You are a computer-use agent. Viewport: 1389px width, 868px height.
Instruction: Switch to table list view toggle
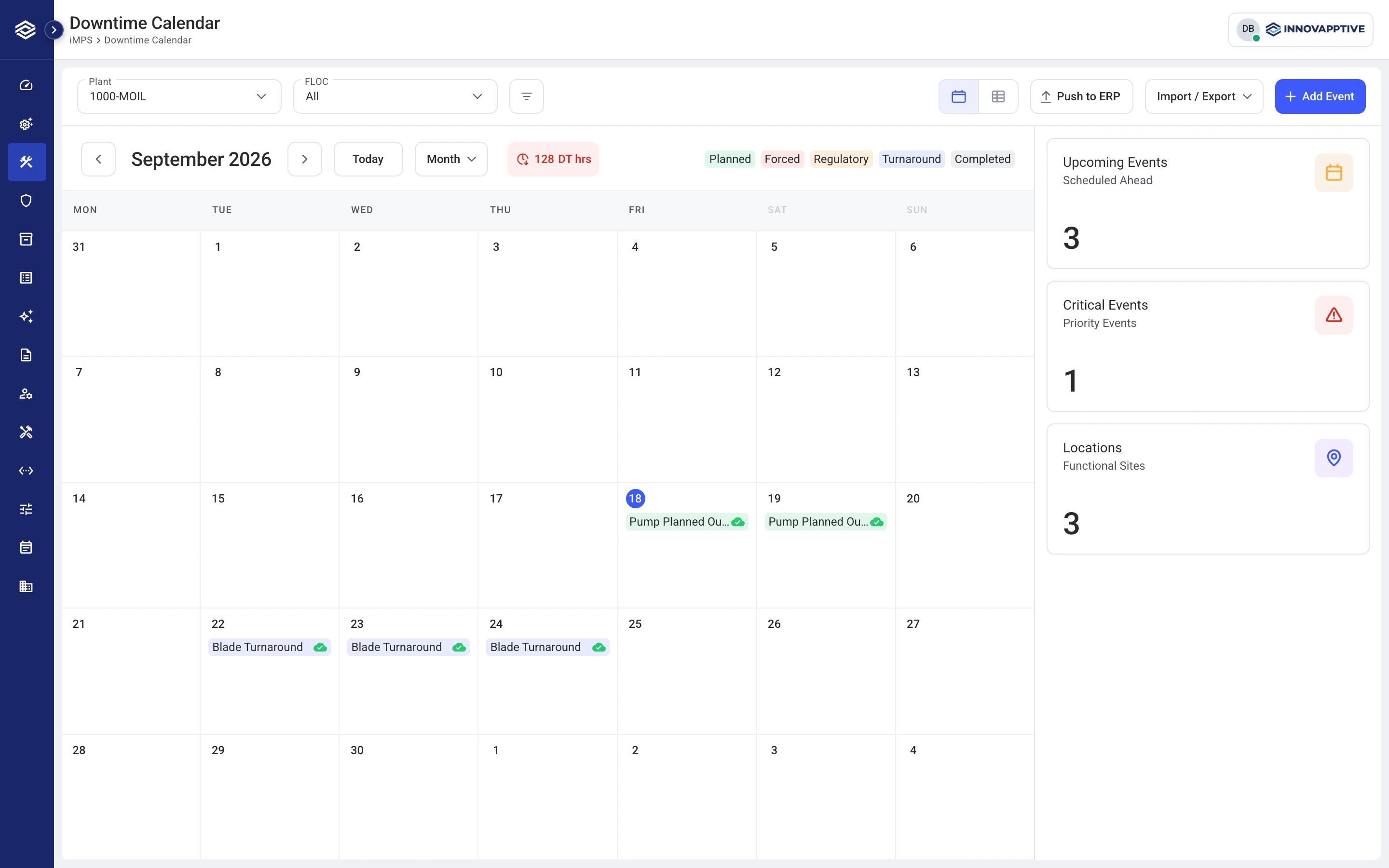pos(998,96)
